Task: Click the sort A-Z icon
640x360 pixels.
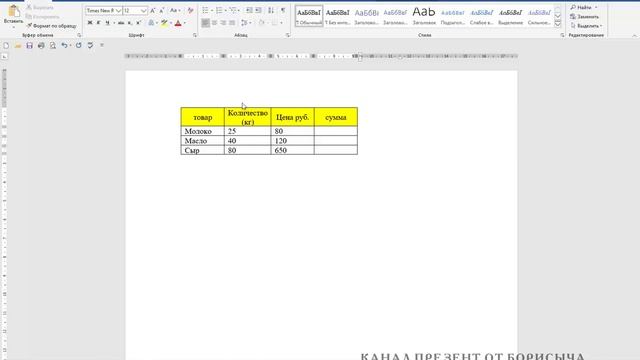Action: pyautogui.click(x=271, y=10)
